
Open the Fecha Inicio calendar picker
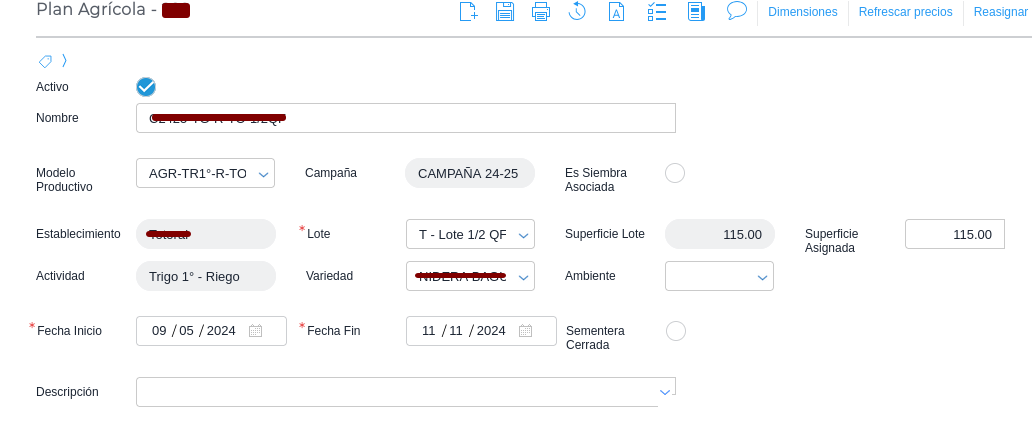click(255, 331)
